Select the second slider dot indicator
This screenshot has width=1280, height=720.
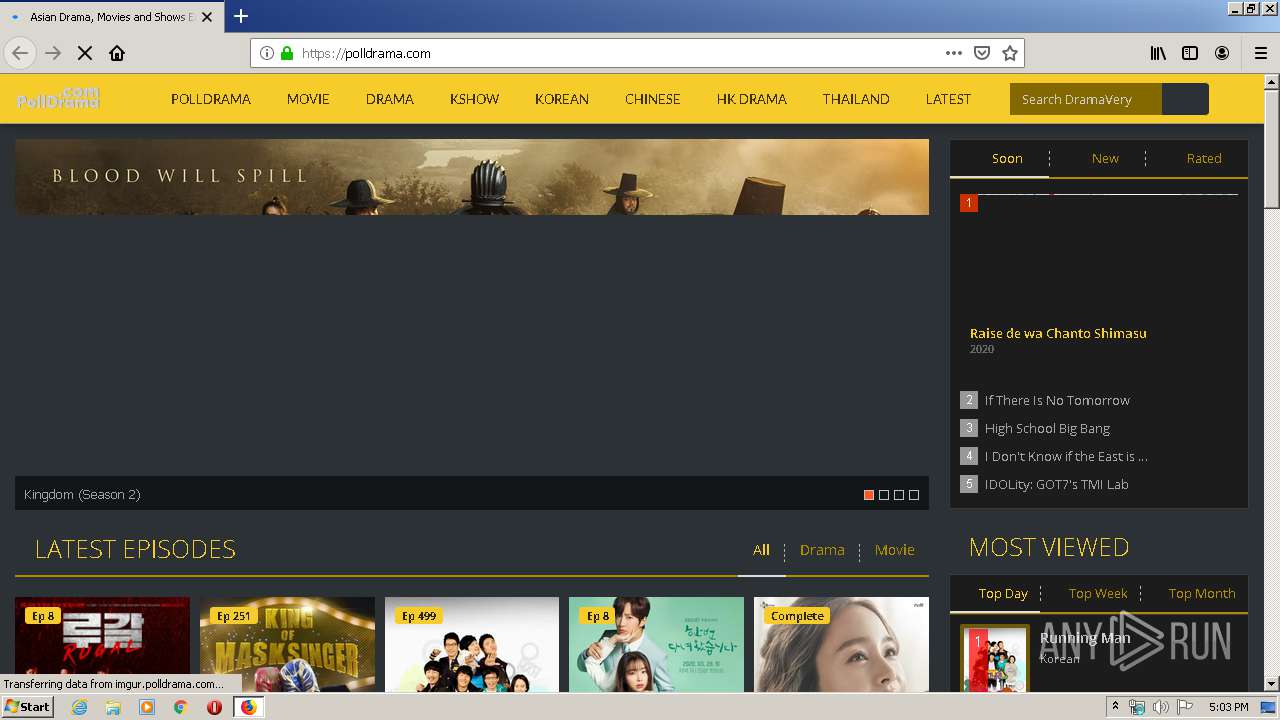884,495
